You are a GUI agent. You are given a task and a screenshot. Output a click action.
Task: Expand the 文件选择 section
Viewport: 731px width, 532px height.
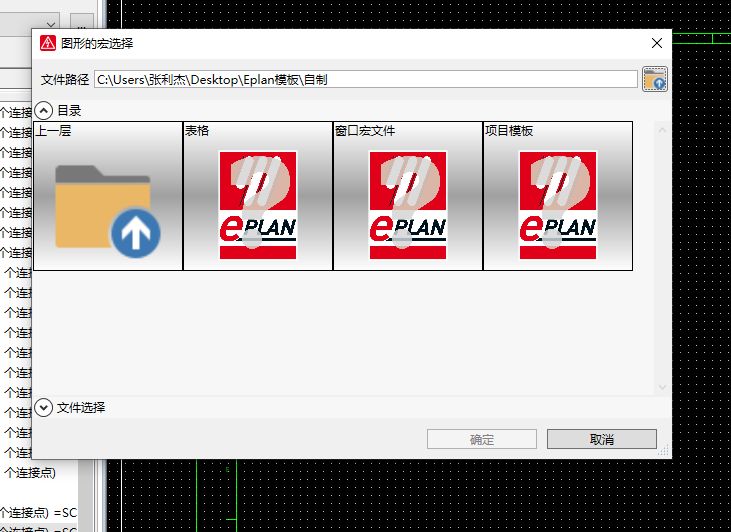pos(43,408)
